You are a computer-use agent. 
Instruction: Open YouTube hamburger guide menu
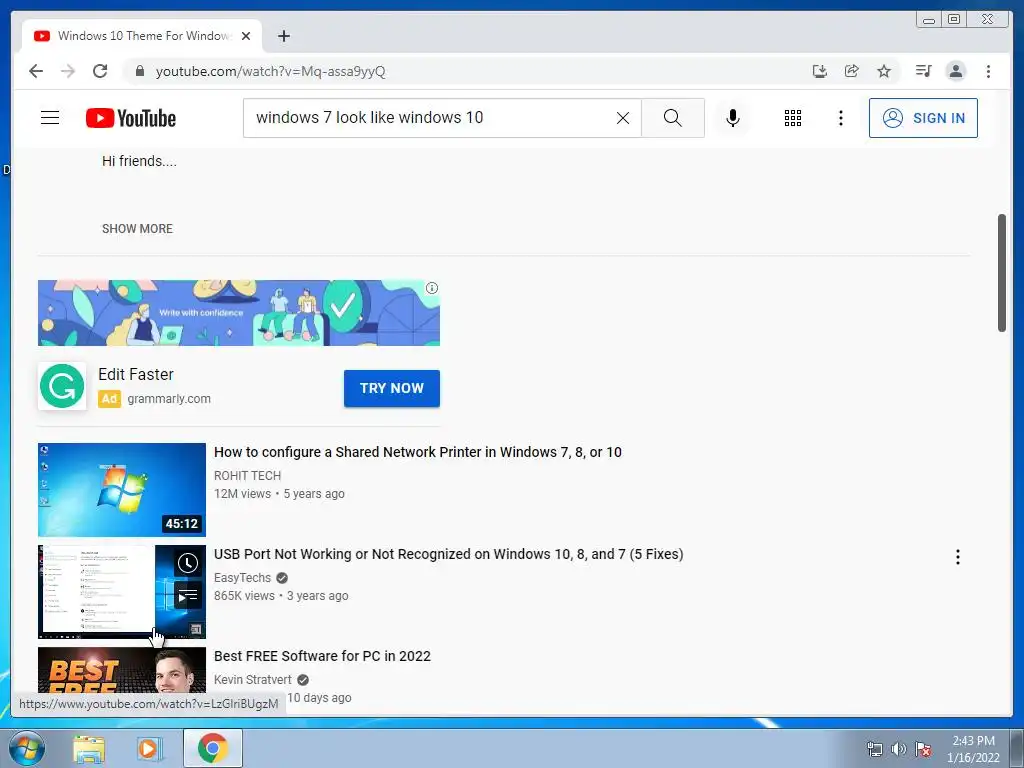[50, 118]
